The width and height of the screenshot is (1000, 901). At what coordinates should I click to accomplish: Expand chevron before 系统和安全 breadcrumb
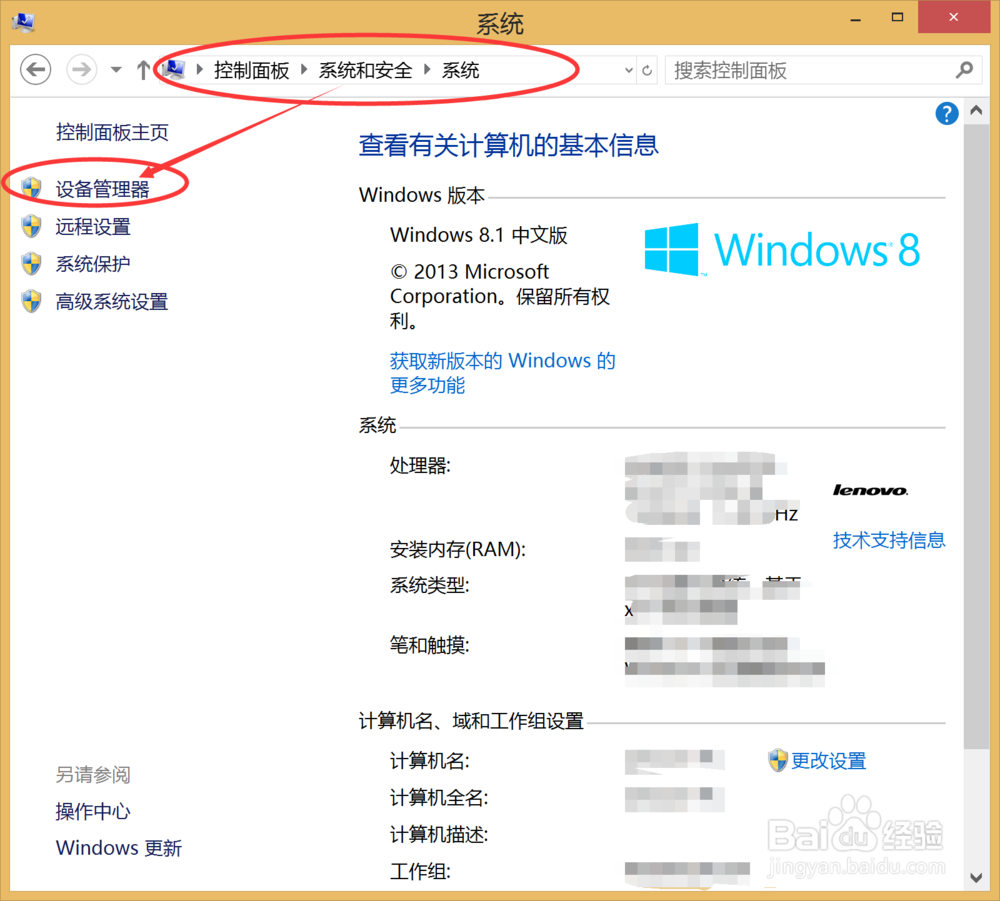point(304,70)
